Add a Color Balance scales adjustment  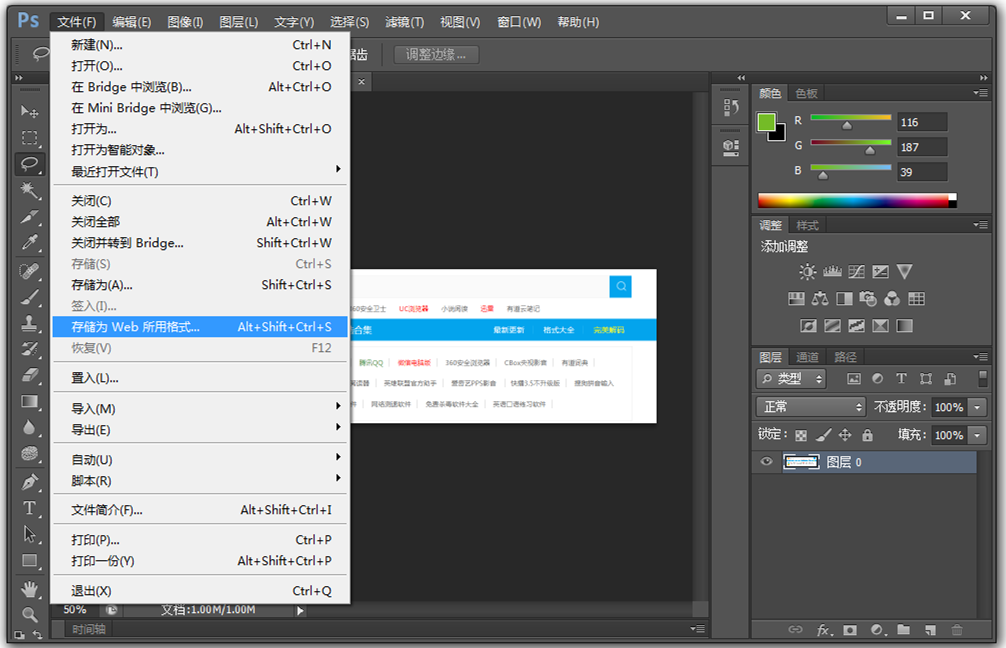click(820, 298)
